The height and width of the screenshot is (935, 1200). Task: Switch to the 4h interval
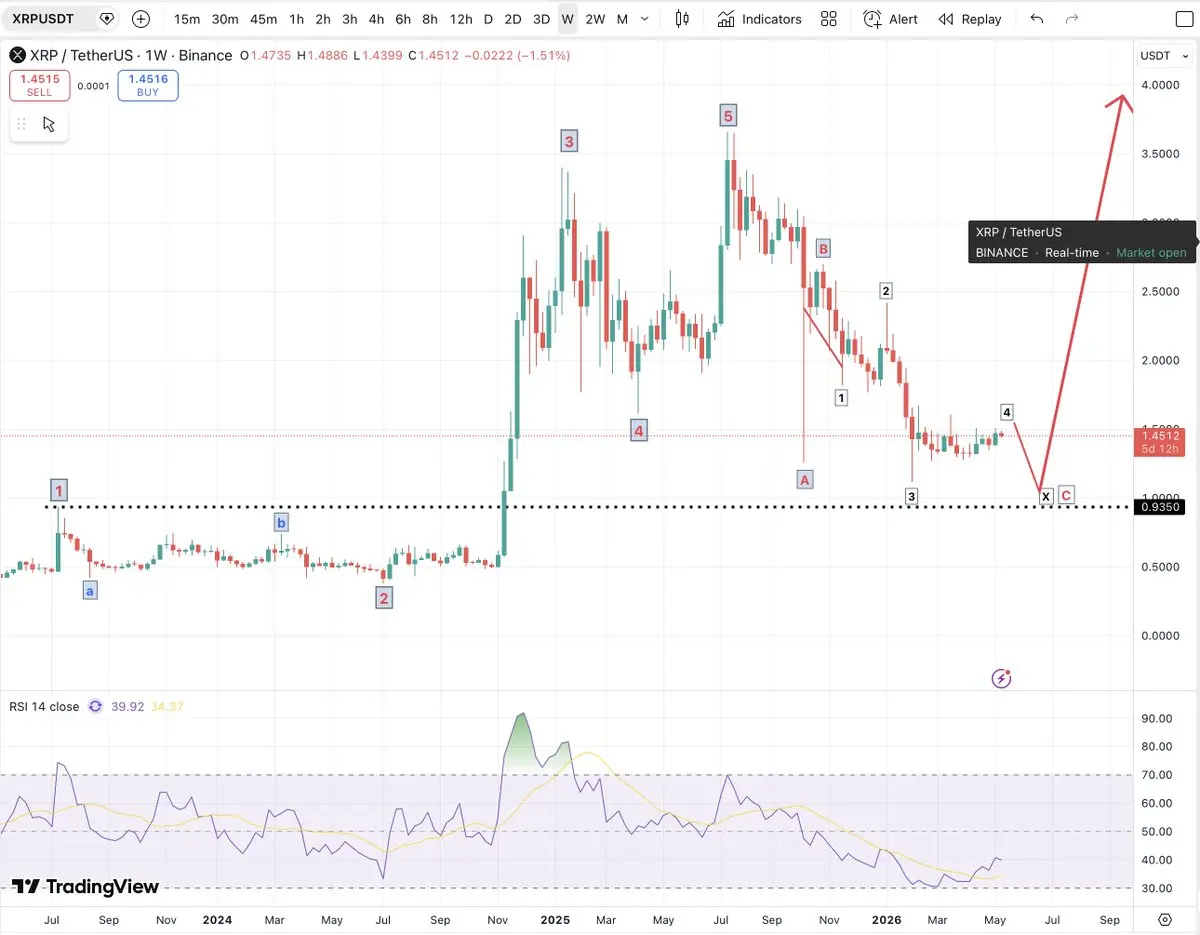[x=376, y=19]
